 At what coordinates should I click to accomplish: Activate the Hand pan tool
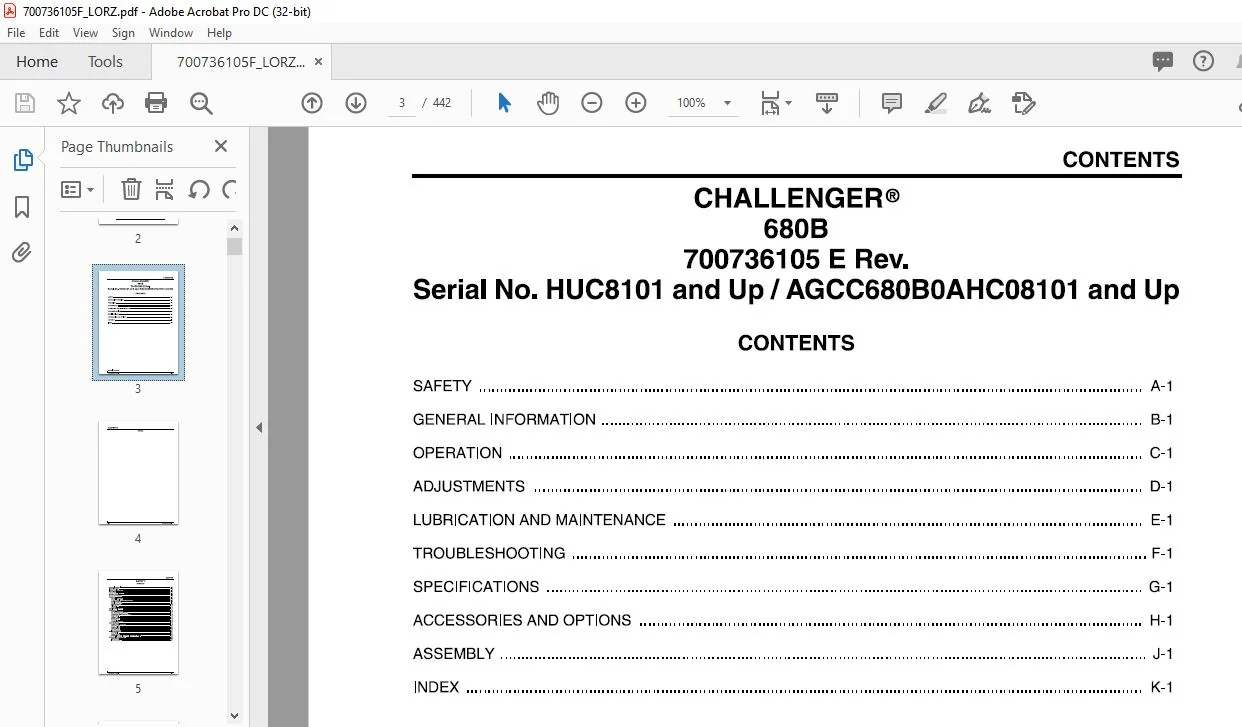pyautogui.click(x=548, y=103)
